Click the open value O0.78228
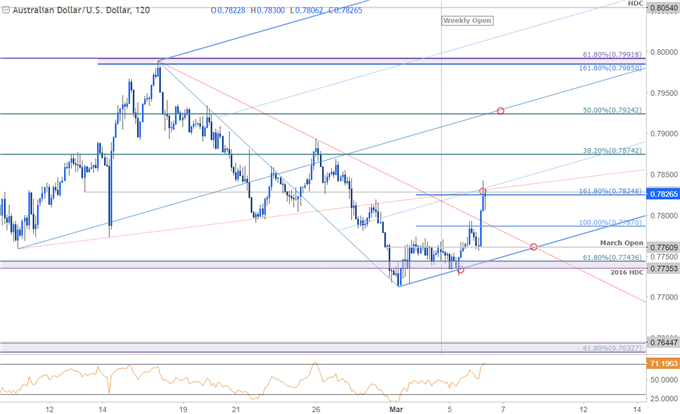The width and height of the screenshot is (680, 414). pos(229,10)
